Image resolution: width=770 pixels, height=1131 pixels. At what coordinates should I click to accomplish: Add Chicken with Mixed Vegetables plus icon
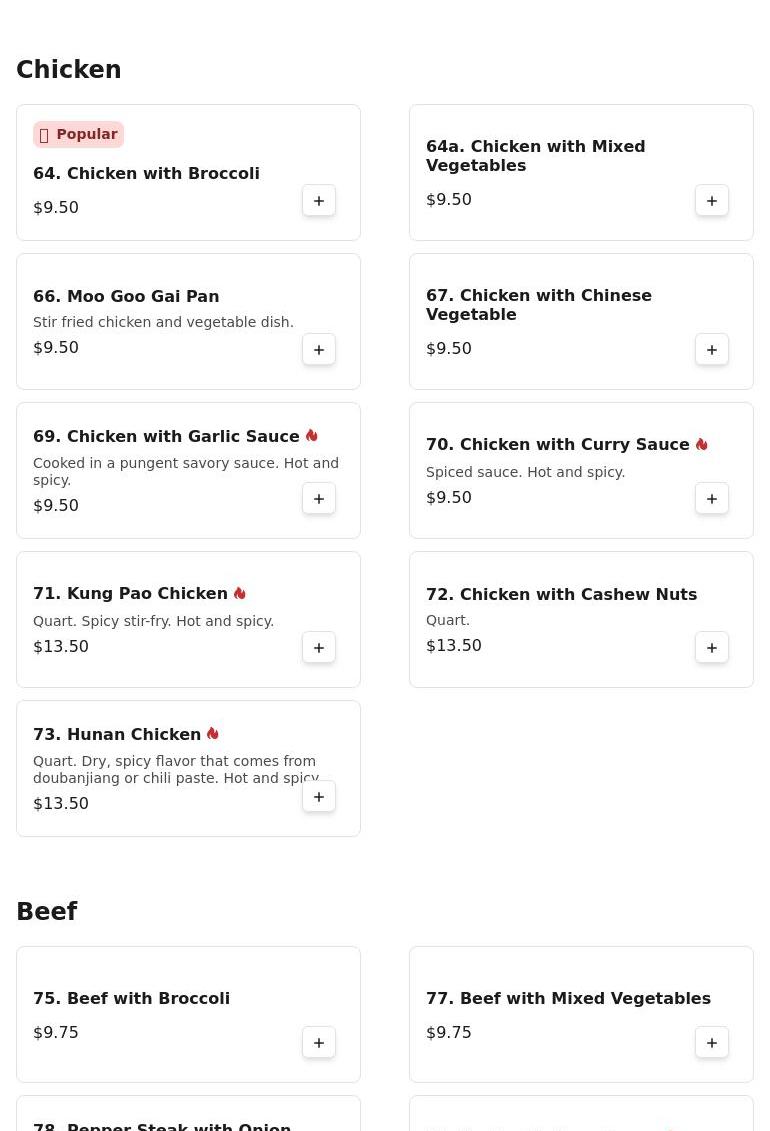pos(712,201)
